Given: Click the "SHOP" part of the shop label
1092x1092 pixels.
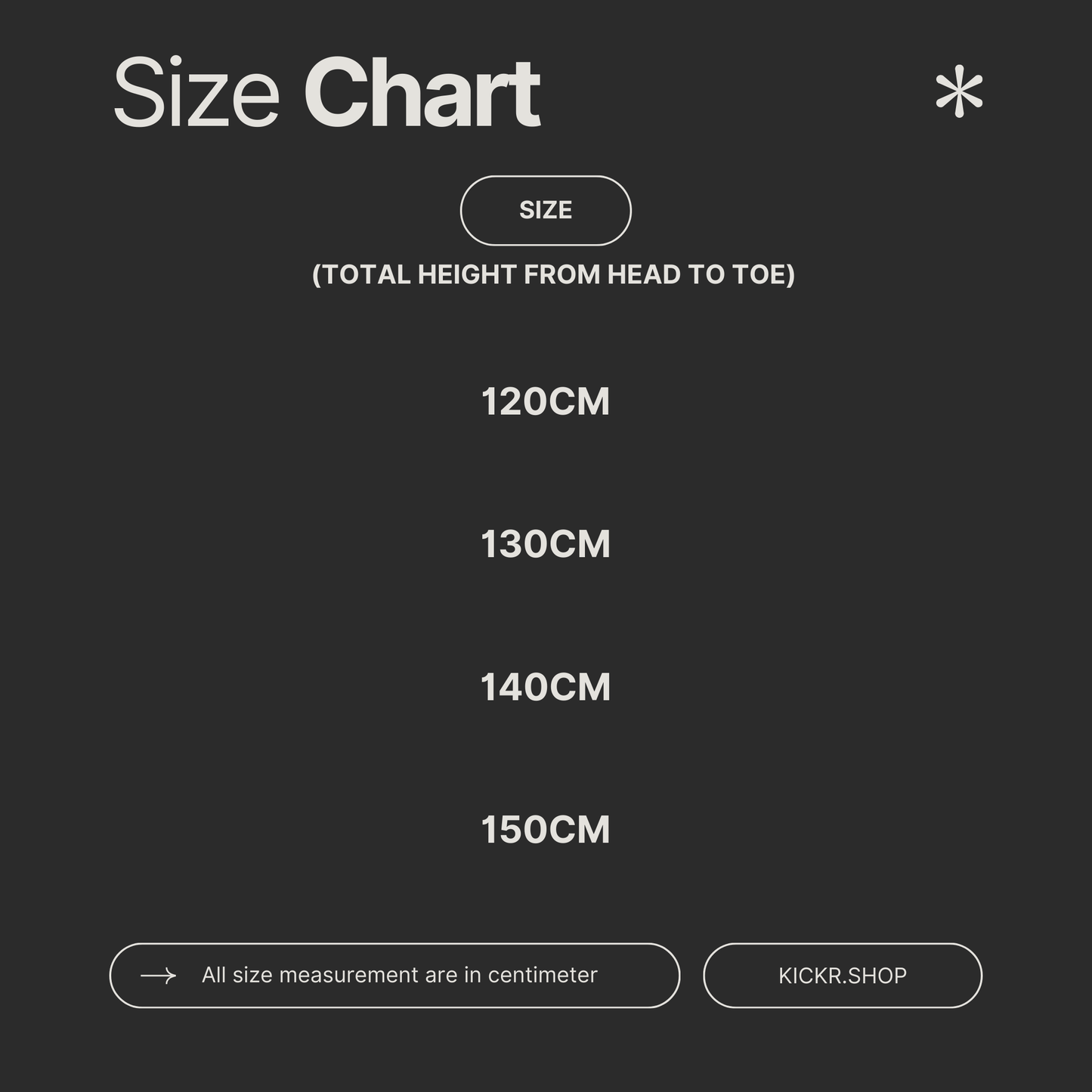Looking at the screenshot, I should coord(877,976).
